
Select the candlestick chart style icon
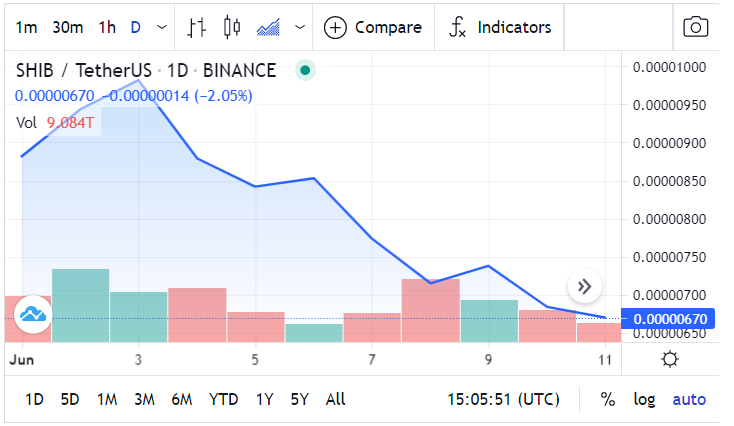[x=232, y=27]
